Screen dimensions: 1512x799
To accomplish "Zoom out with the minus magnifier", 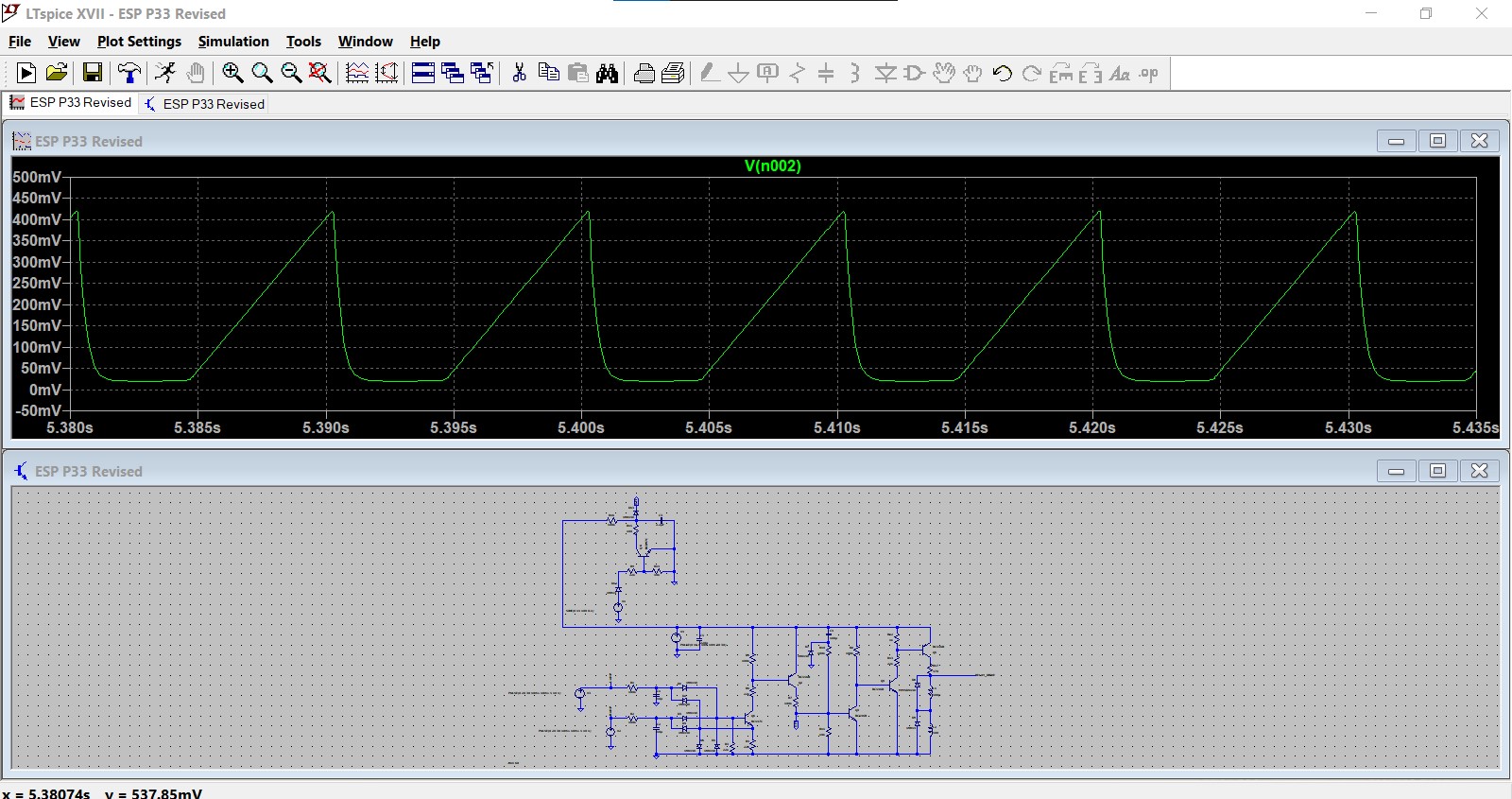I will click(291, 73).
